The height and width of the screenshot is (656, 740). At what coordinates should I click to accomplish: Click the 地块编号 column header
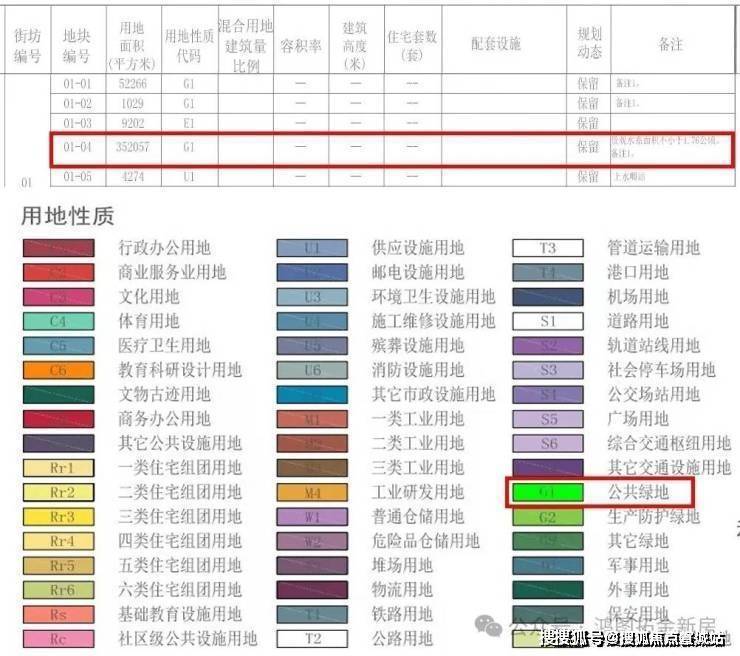pos(76,46)
